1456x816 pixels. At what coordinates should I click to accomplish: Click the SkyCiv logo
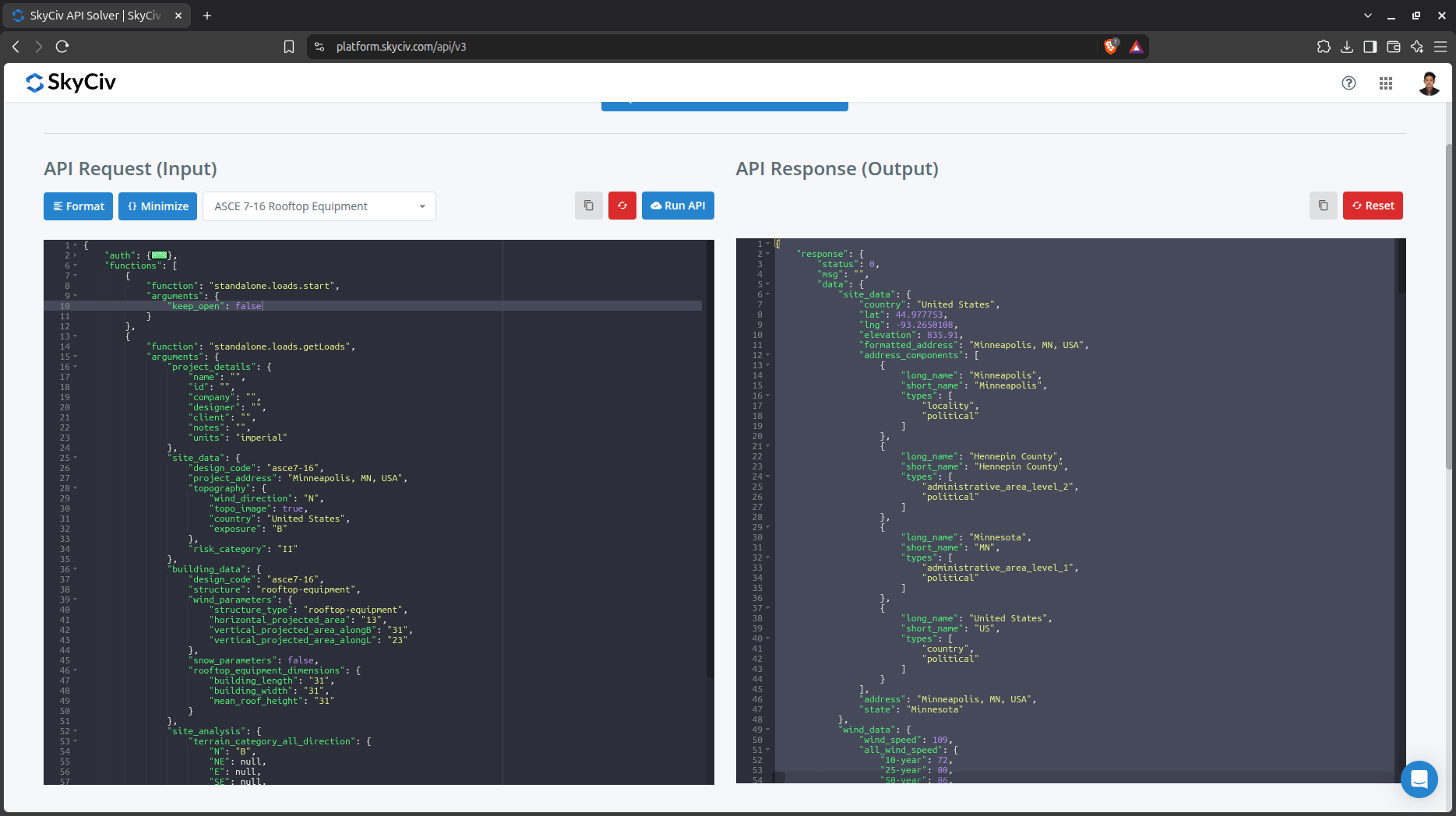point(71,83)
